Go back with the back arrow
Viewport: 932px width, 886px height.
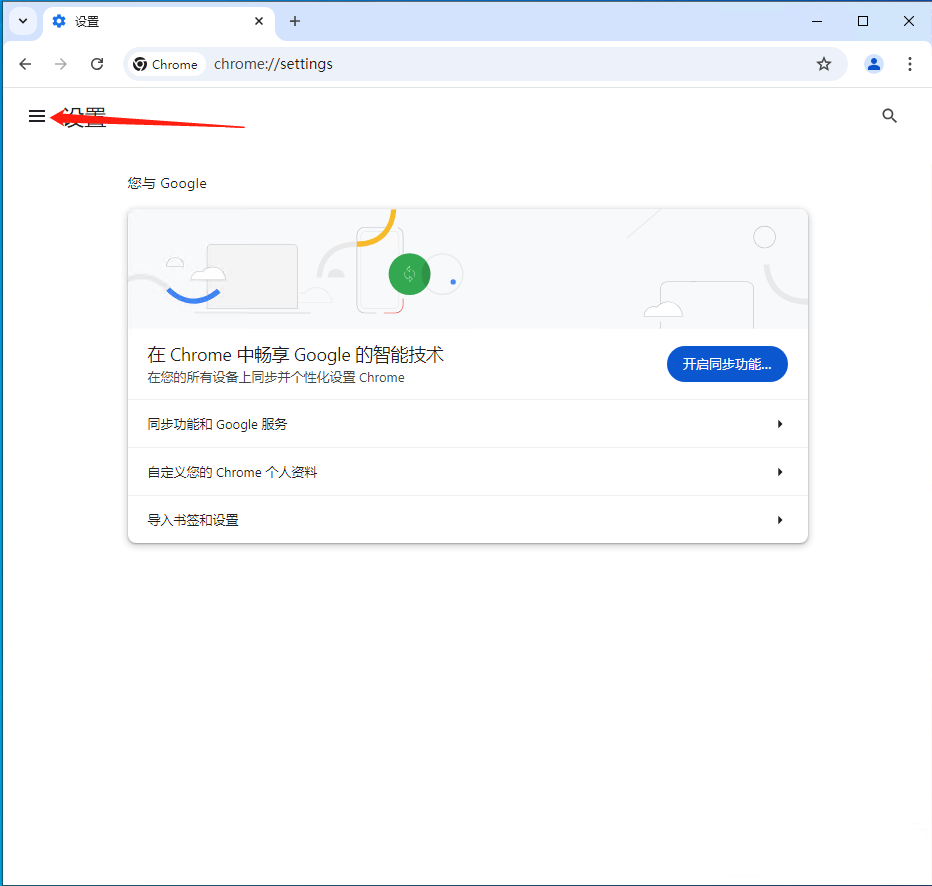click(x=25, y=64)
